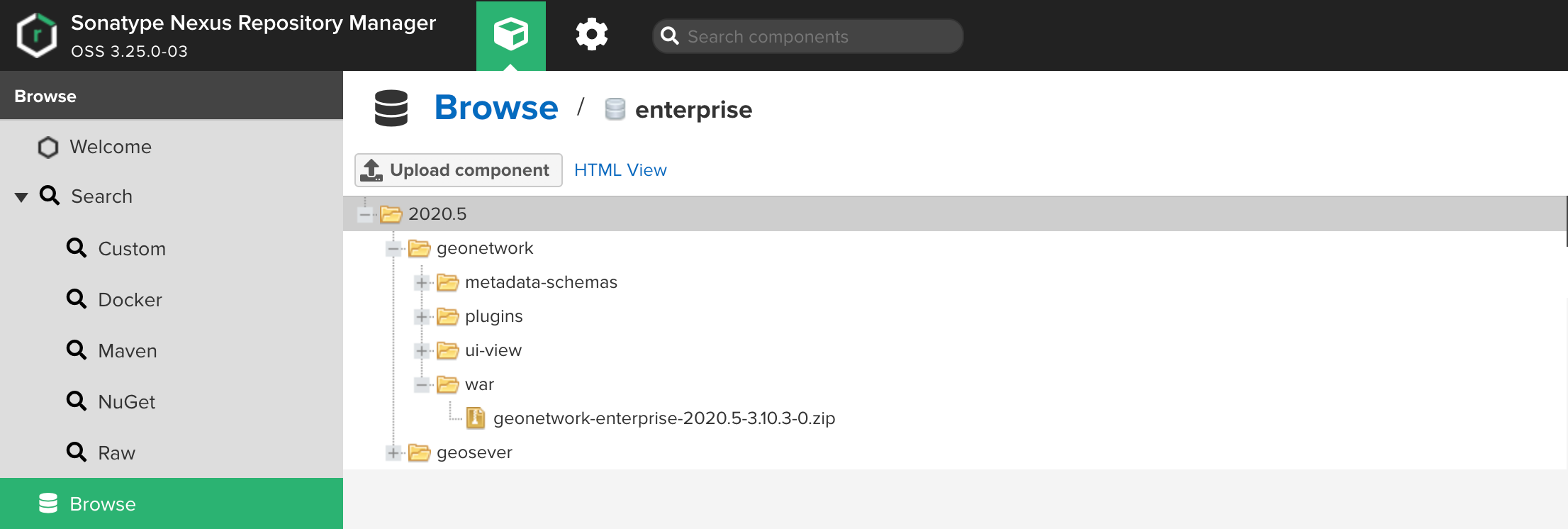1568x529 pixels.
Task: Click the geosever folder icon
Action: click(x=419, y=452)
